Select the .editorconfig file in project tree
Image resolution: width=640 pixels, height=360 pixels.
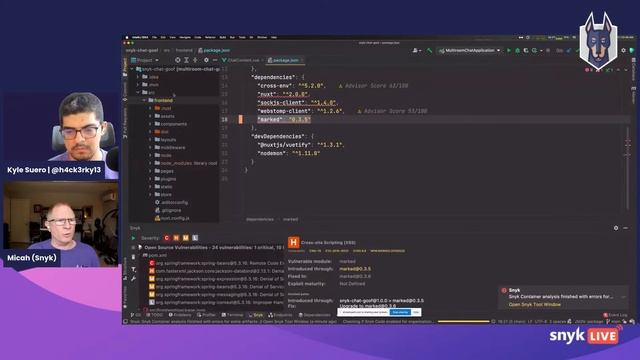(171, 202)
